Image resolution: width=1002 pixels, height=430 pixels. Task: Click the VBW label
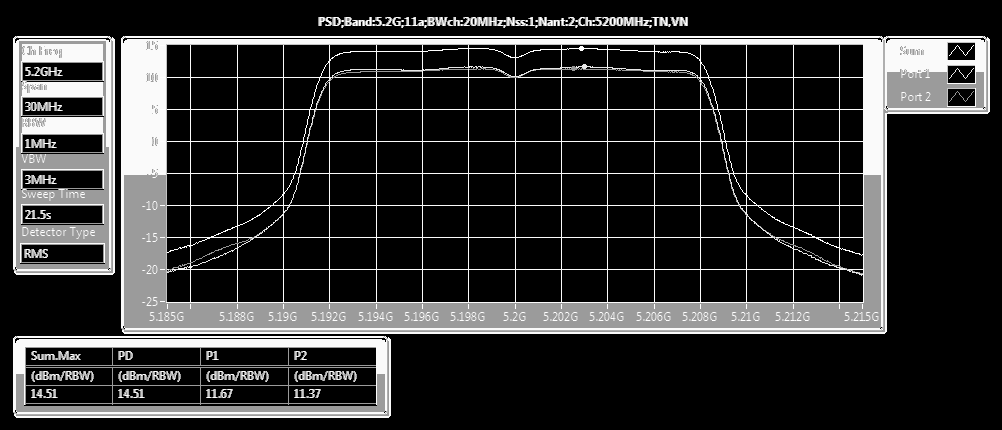(34, 159)
